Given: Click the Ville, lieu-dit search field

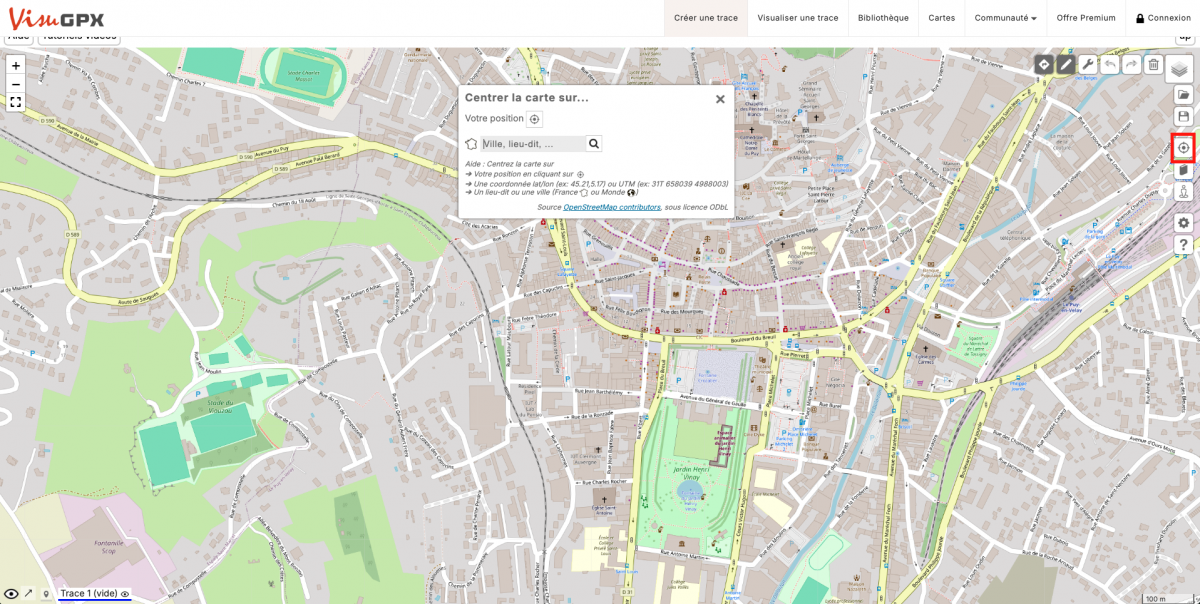Looking at the screenshot, I should pyautogui.click(x=532, y=144).
